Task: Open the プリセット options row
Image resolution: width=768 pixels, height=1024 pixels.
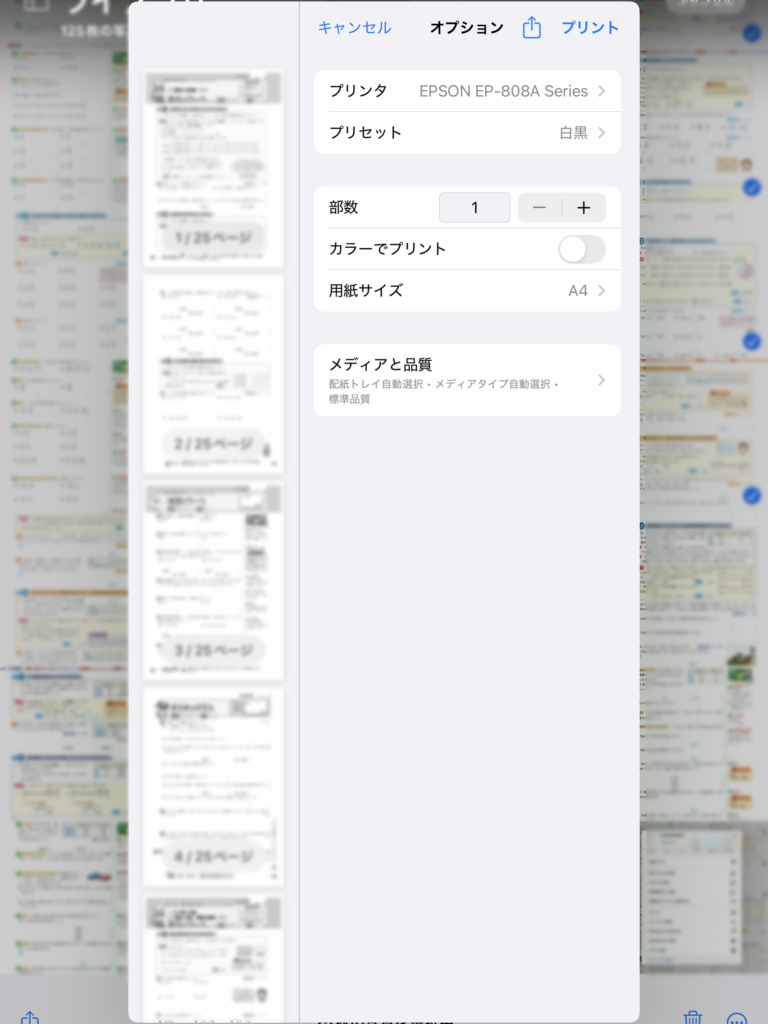Action: (467, 133)
